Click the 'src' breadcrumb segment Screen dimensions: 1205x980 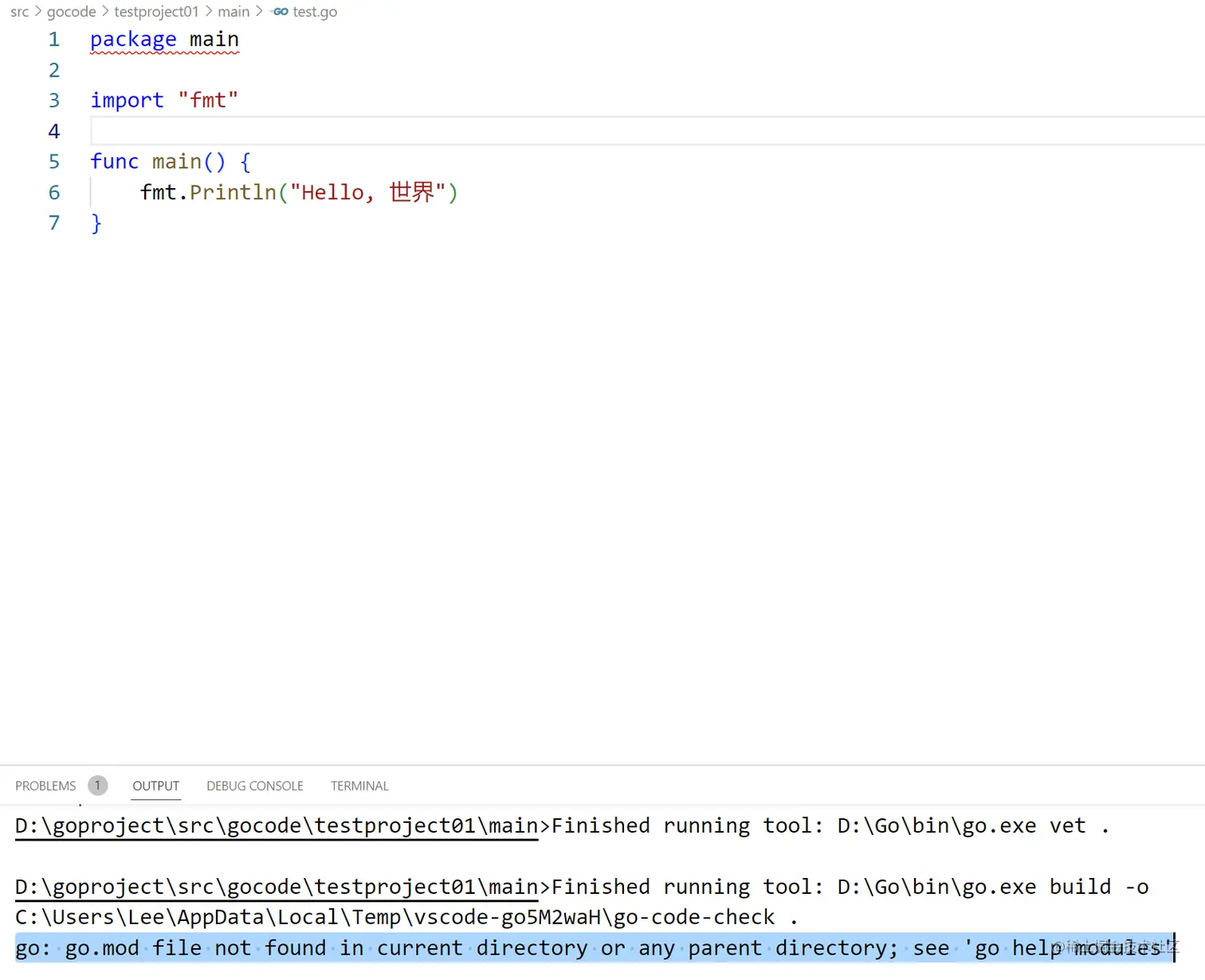tap(19, 12)
